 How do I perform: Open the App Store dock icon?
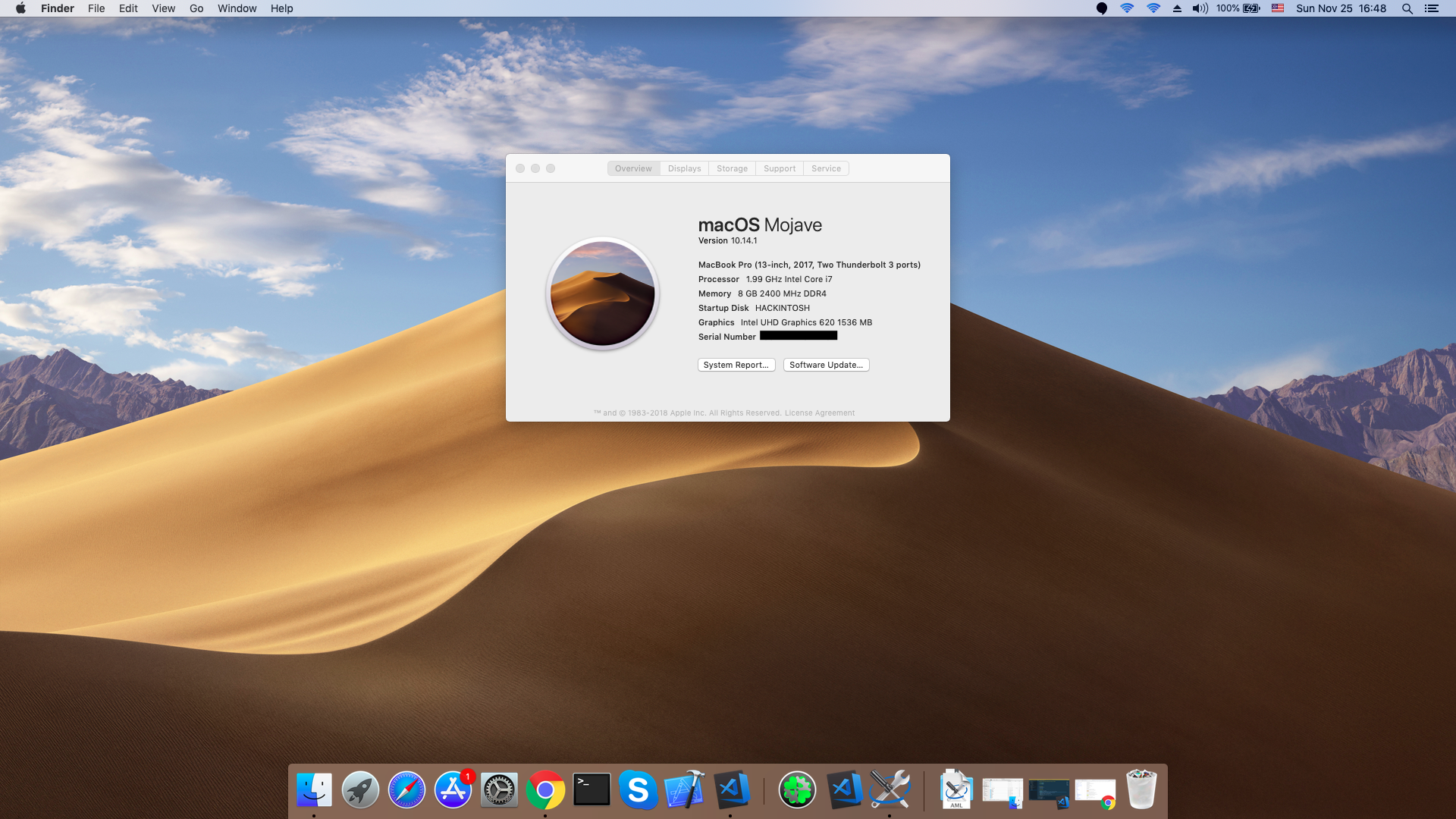tap(453, 790)
